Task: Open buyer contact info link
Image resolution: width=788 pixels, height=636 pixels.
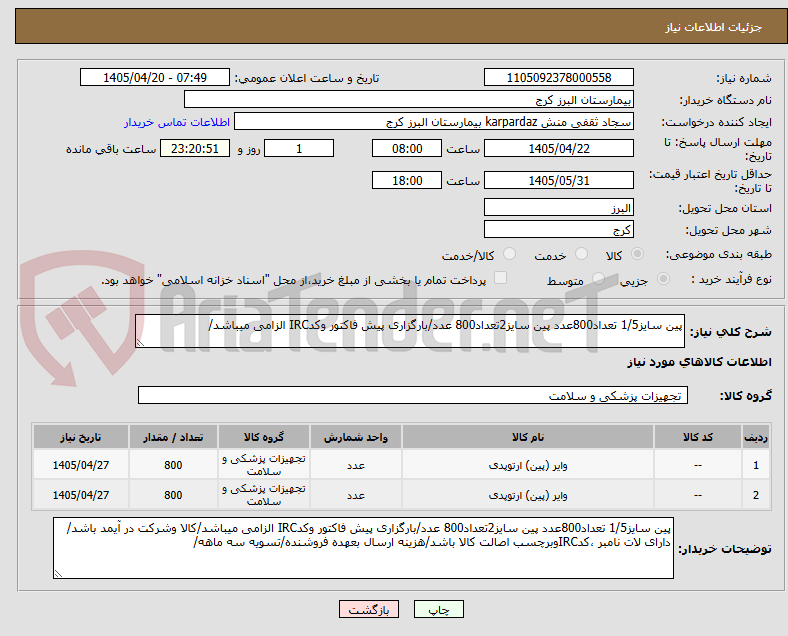Action: pos(177,122)
